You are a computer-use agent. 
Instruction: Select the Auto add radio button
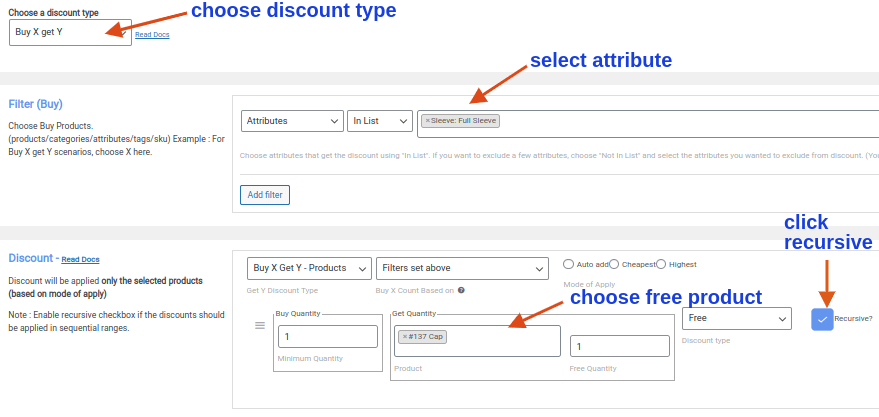[x=569, y=264]
